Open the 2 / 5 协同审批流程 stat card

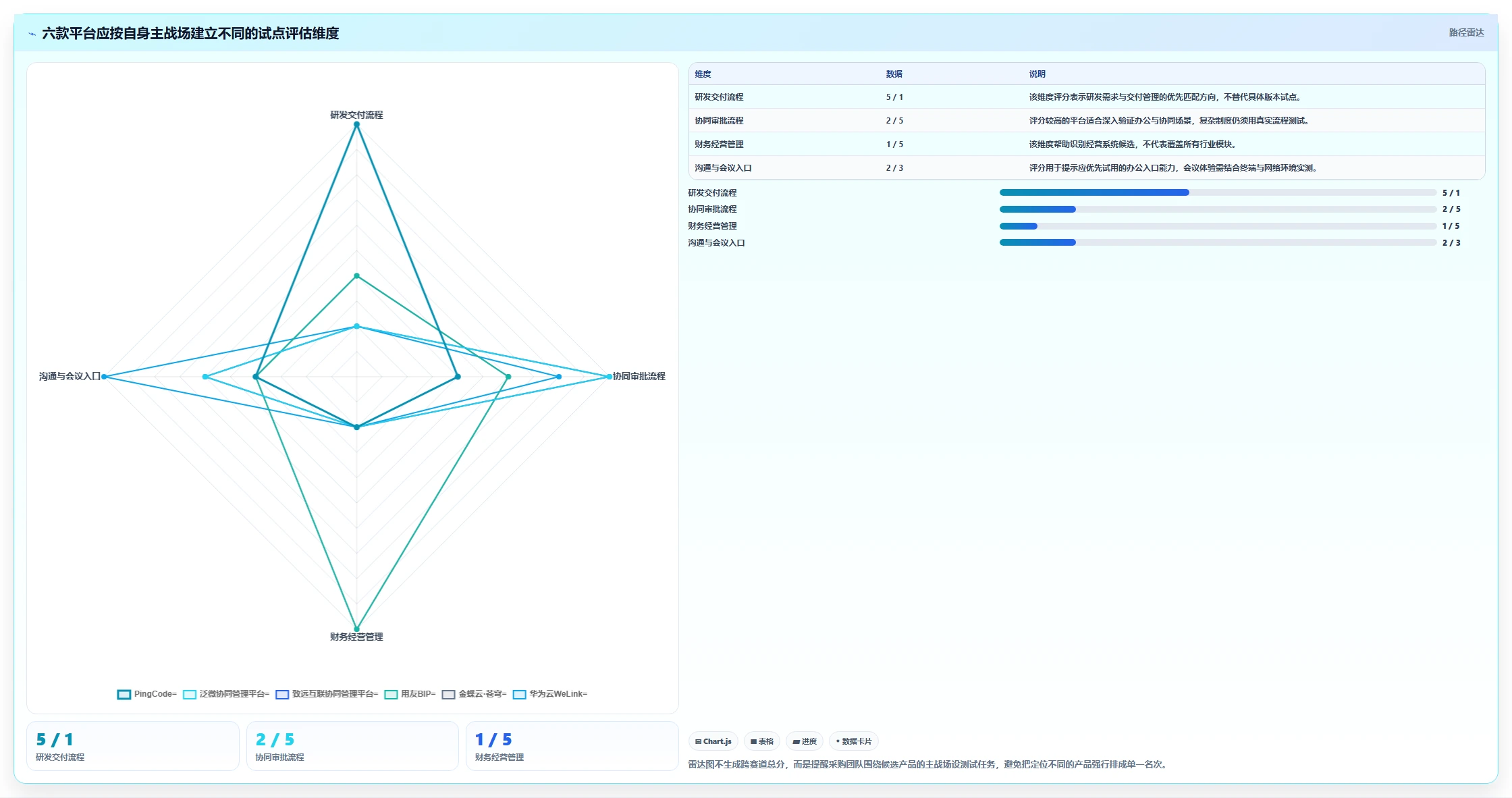pos(352,746)
